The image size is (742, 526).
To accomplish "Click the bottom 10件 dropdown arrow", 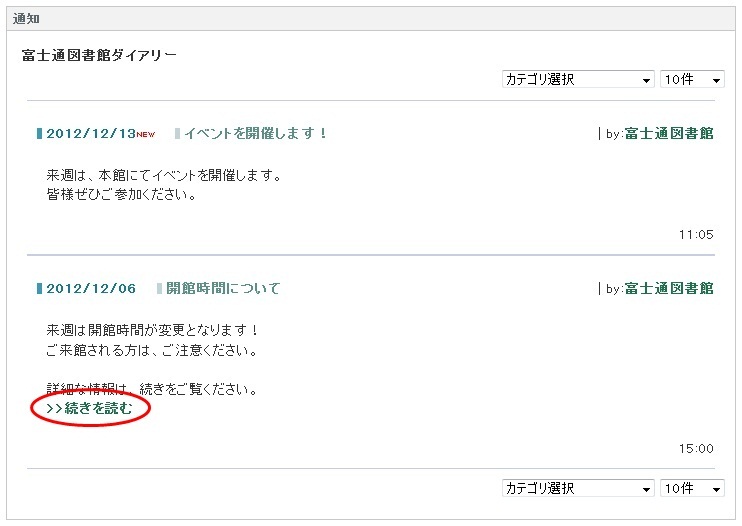I will pyautogui.click(x=716, y=489).
